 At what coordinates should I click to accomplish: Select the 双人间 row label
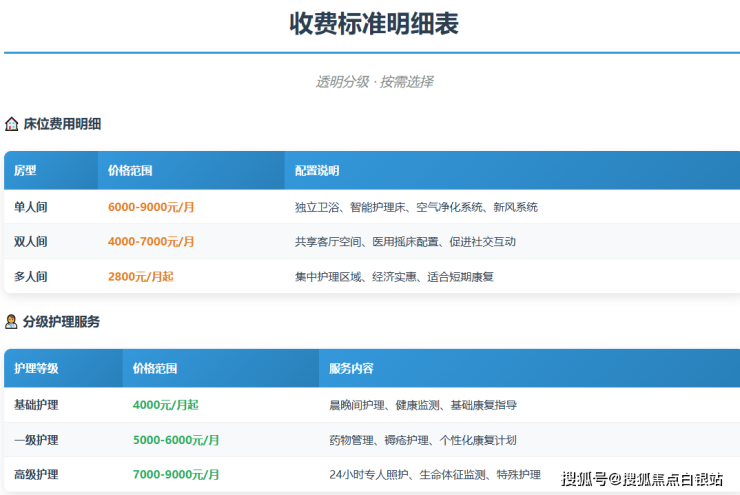[x=31, y=242]
